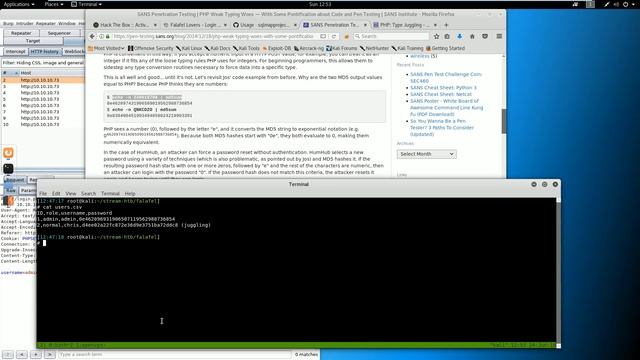The height and width of the screenshot is (360, 640).
Task: Click the reload icon in the Firefox URL bar
Action: point(334,36)
